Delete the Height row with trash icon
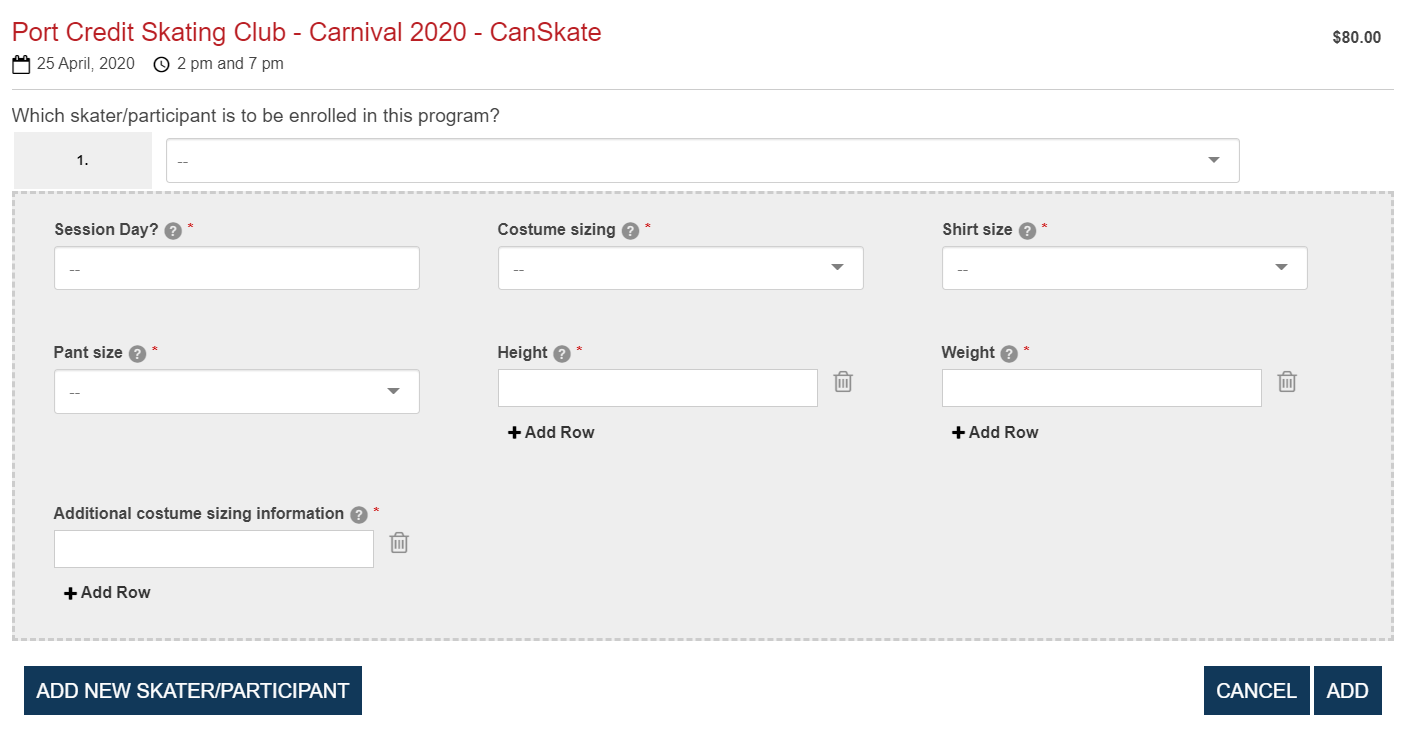The height and width of the screenshot is (735, 1406). (843, 381)
